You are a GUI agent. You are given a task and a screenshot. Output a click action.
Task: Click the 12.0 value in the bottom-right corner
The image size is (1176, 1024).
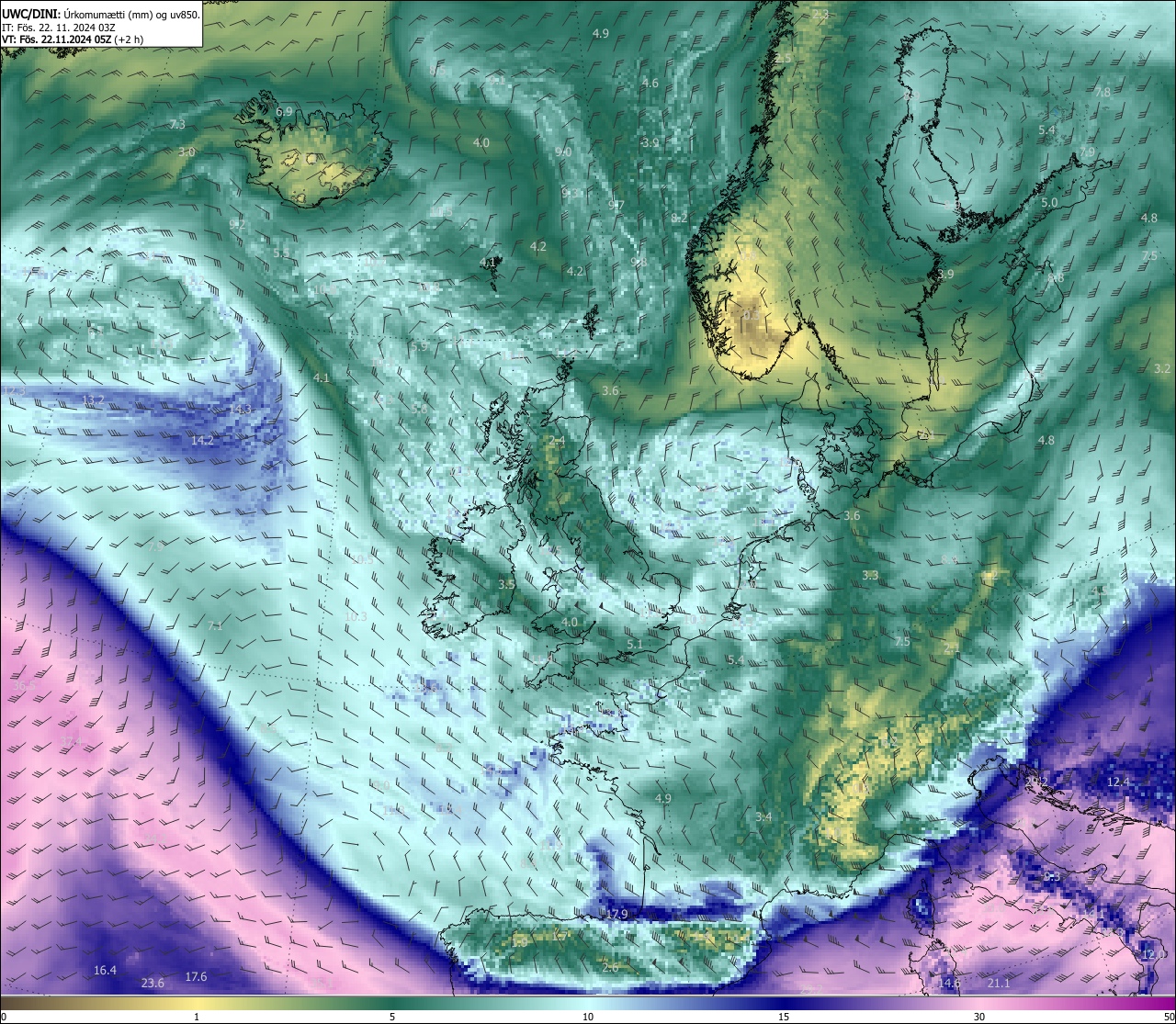[1153, 955]
